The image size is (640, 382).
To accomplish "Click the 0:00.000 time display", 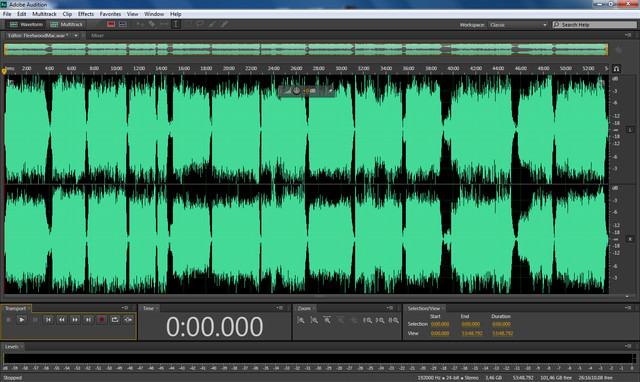I will coord(215,327).
